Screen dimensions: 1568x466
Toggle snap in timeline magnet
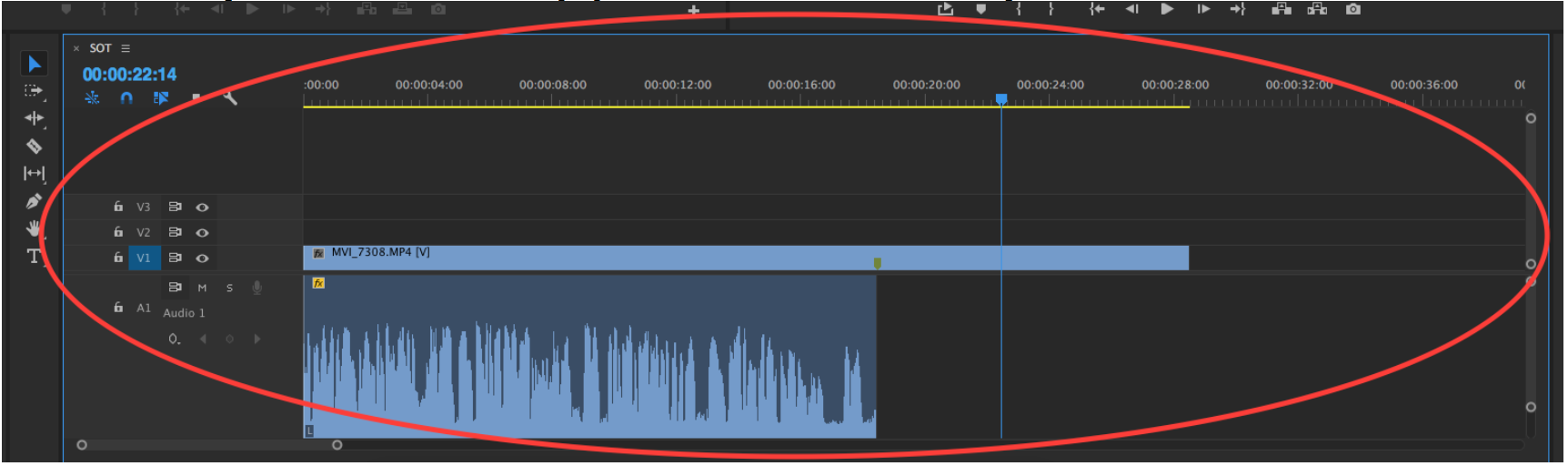click(x=126, y=97)
